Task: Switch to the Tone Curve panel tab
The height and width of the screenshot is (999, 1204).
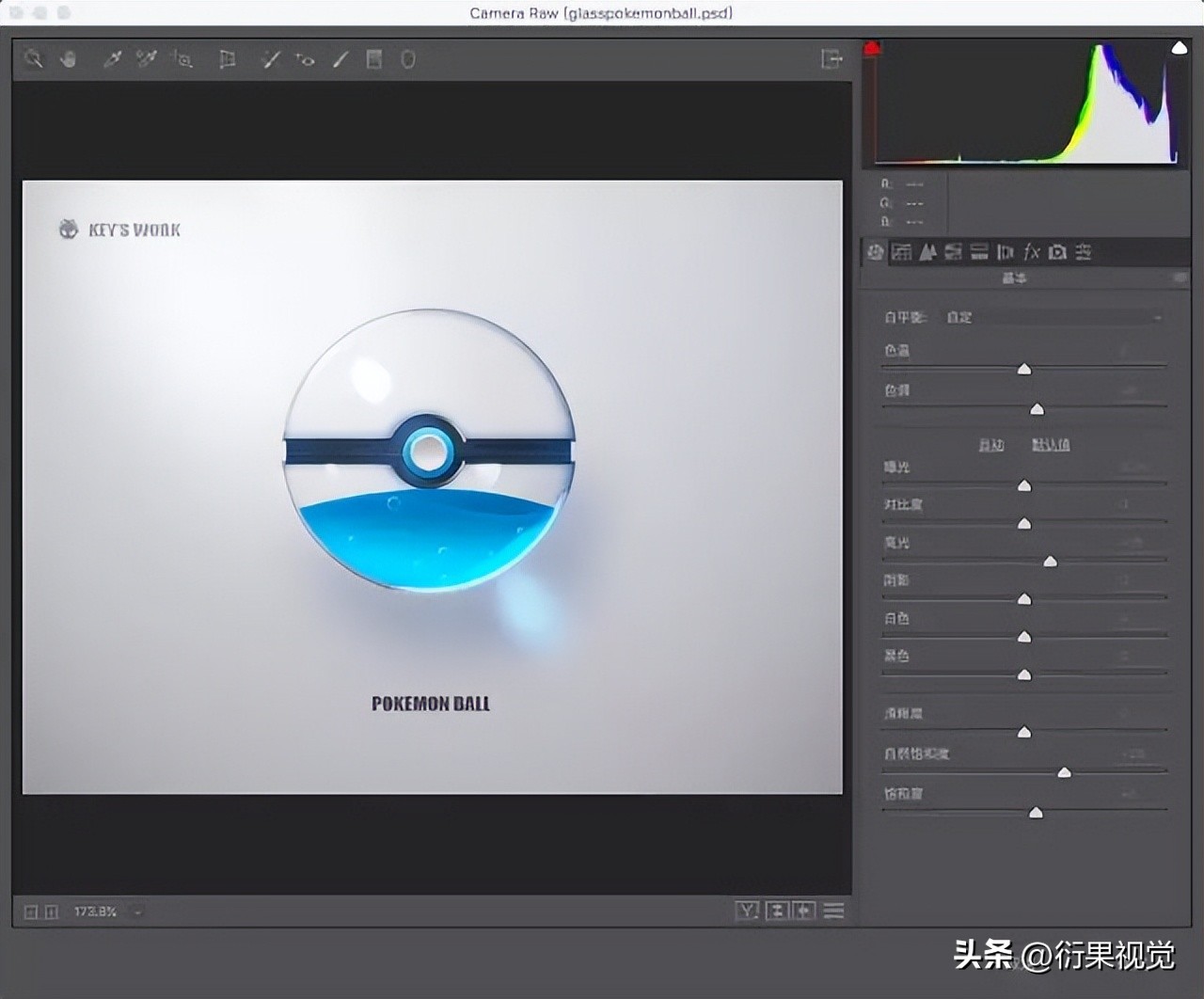Action: pos(901,252)
